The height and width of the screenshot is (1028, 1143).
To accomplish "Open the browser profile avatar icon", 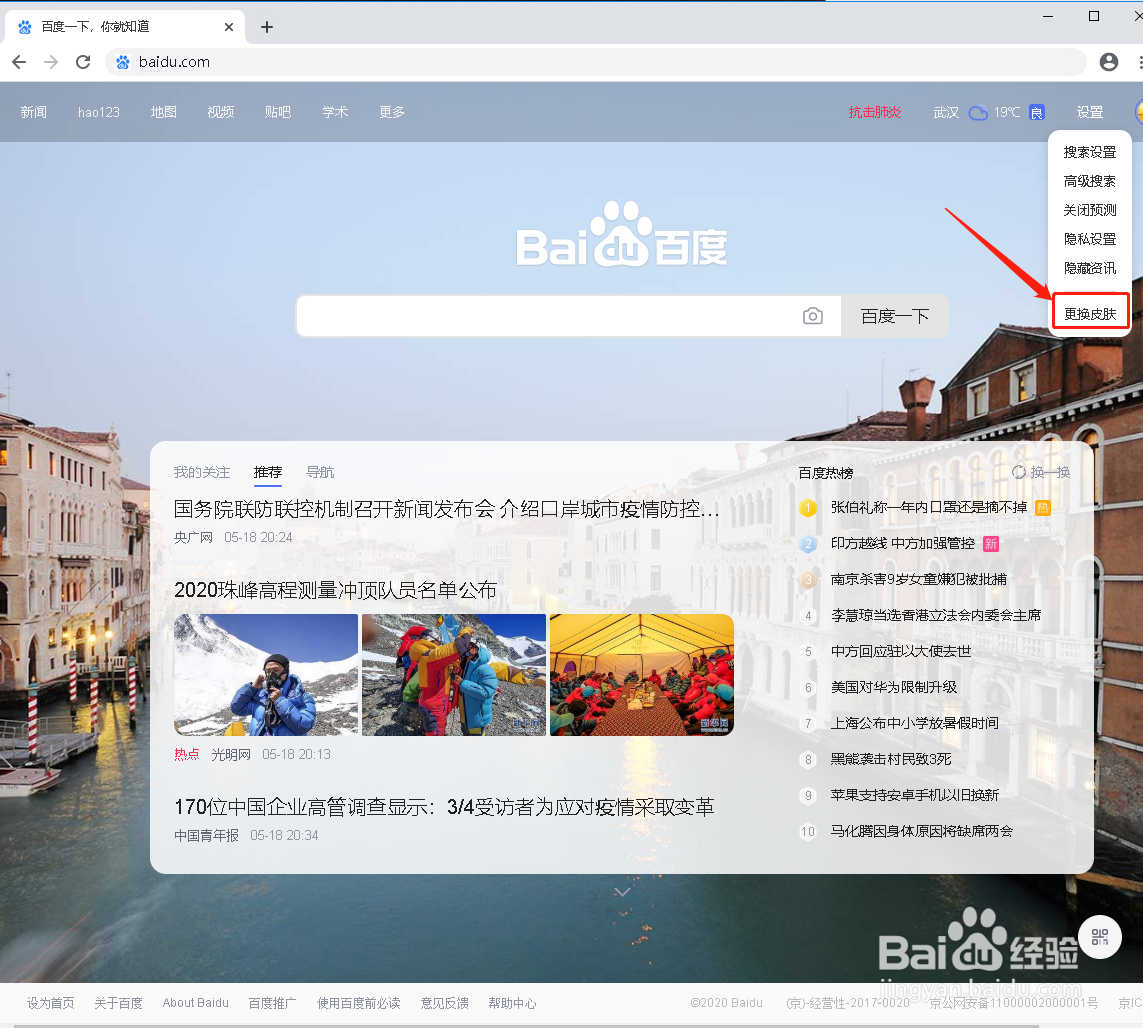I will (x=1109, y=62).
